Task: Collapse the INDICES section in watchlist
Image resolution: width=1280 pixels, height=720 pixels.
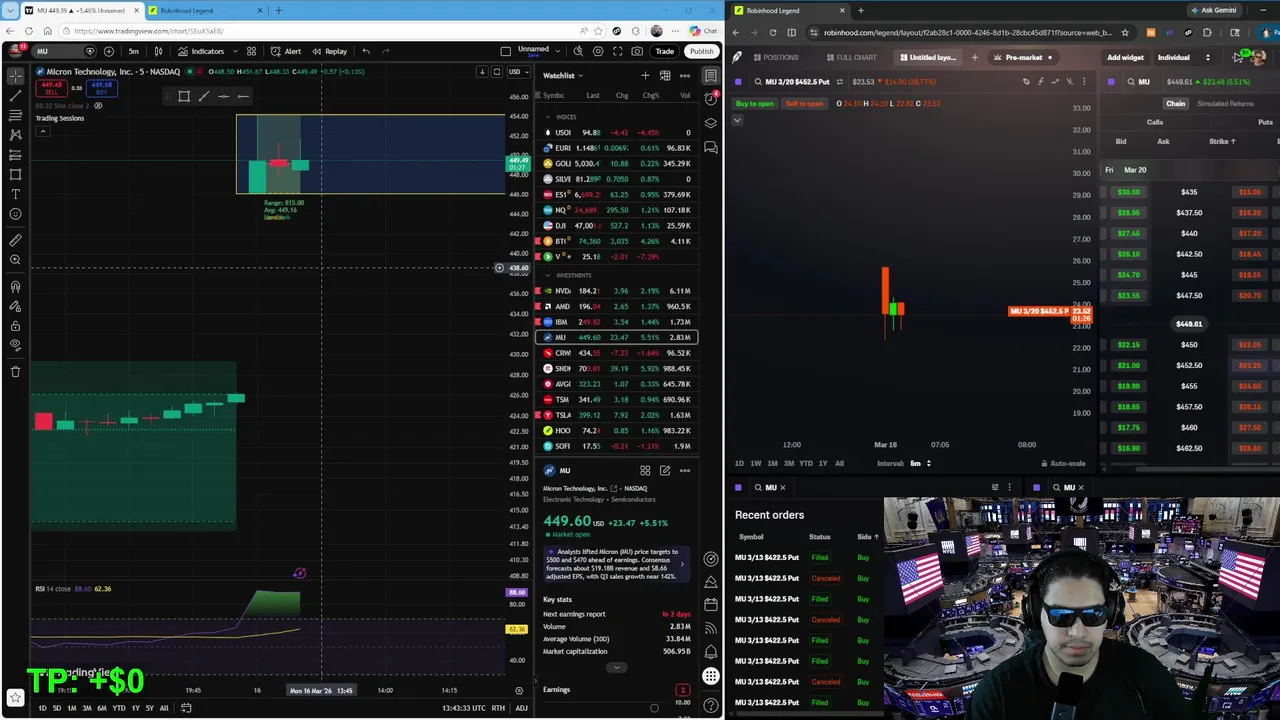Action: [547, 117]
